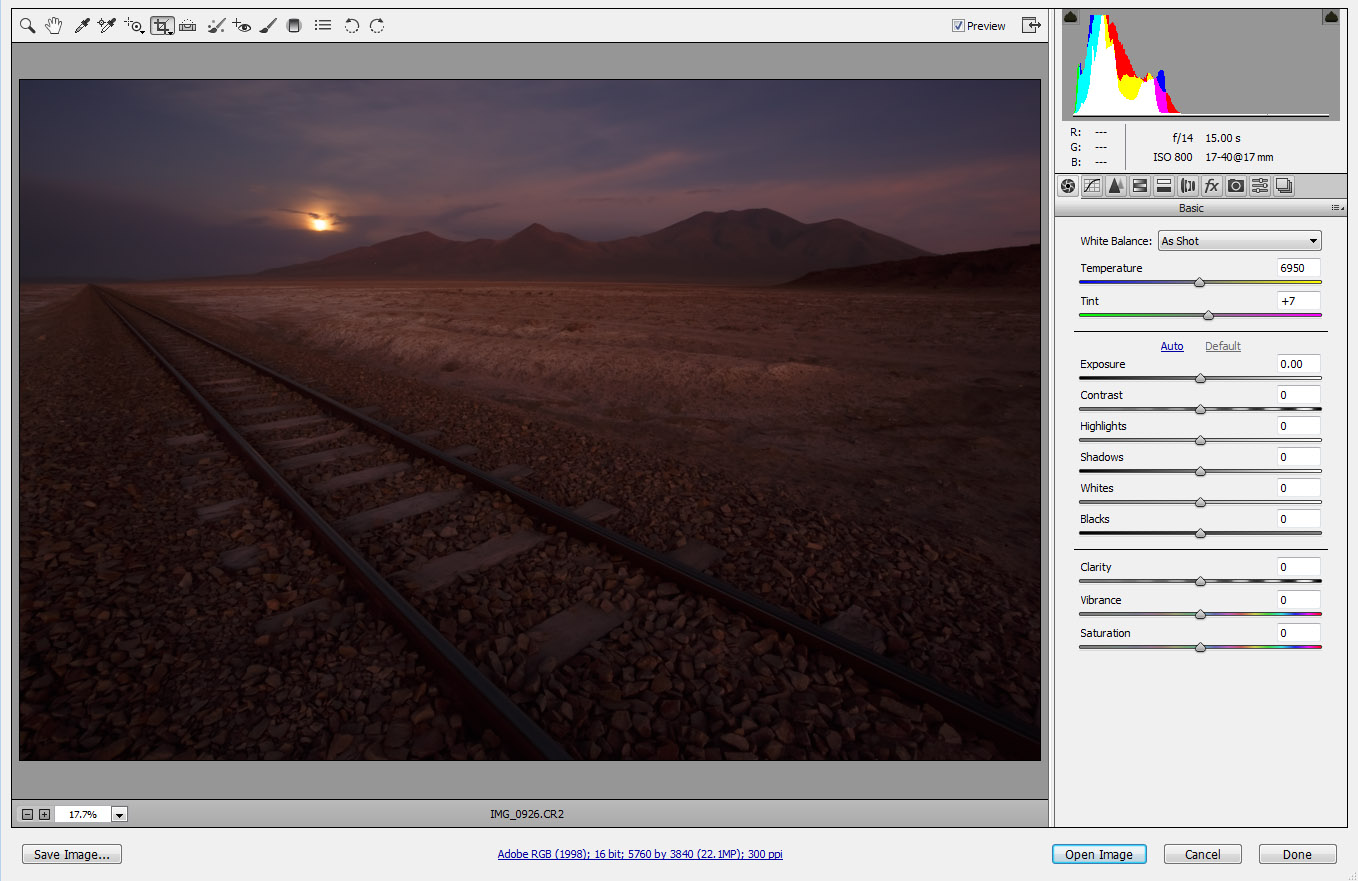Click the Highlights slider handle
Viewport: 1358px width, 881px height.
click(1200, 440)
